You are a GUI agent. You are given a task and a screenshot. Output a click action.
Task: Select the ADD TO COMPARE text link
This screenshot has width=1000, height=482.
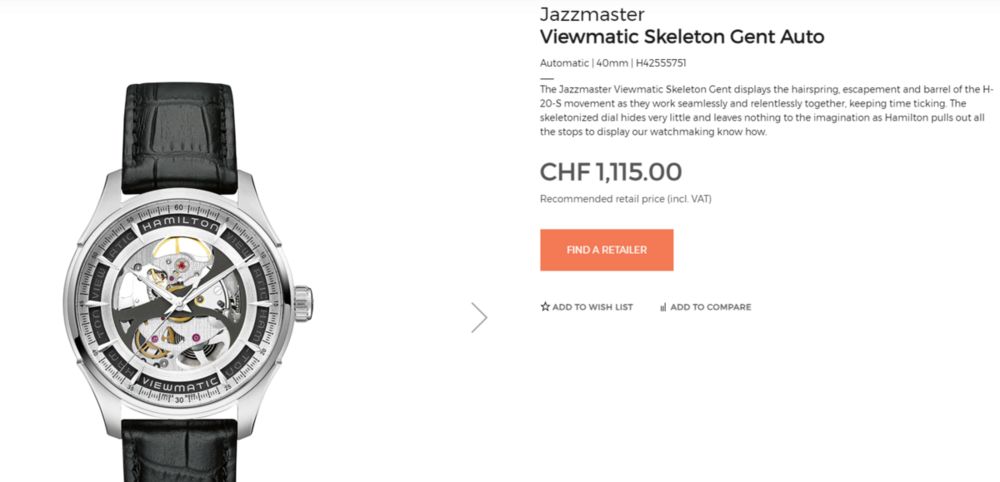click(x=710, y=307)
